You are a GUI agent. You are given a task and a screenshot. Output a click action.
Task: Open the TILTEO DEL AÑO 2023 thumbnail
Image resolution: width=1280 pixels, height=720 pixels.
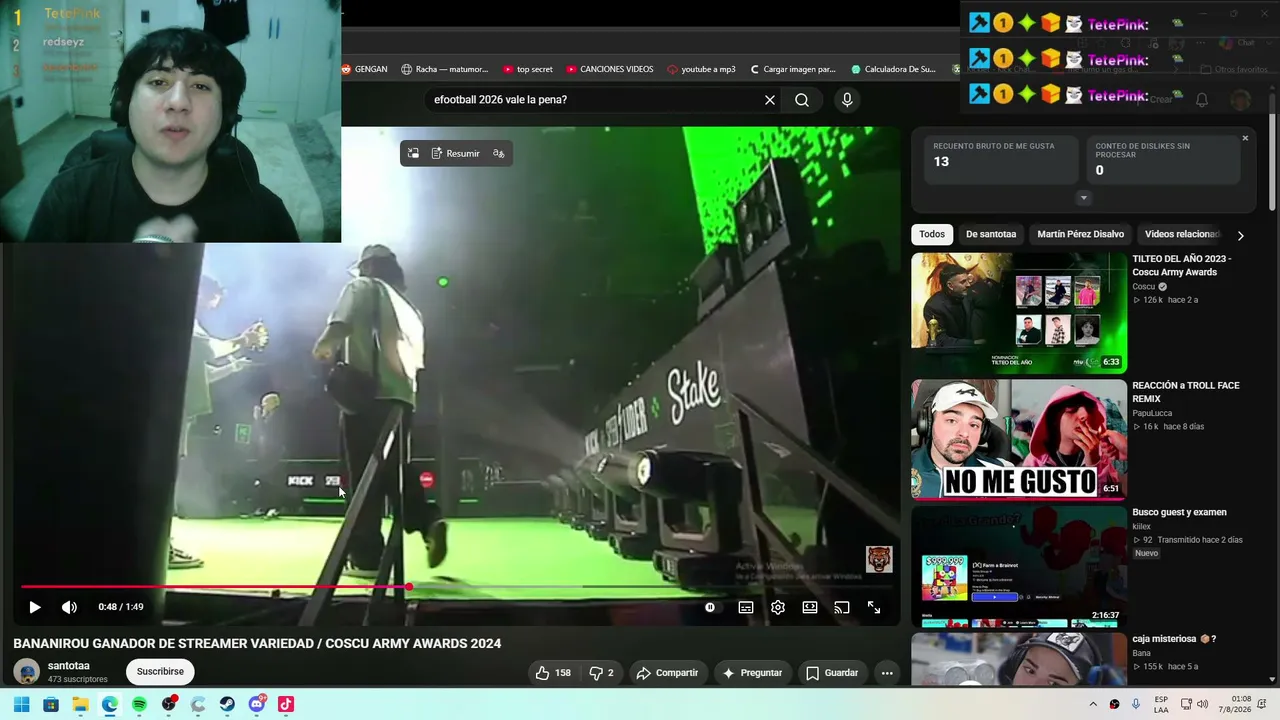tap(1019, 313)
